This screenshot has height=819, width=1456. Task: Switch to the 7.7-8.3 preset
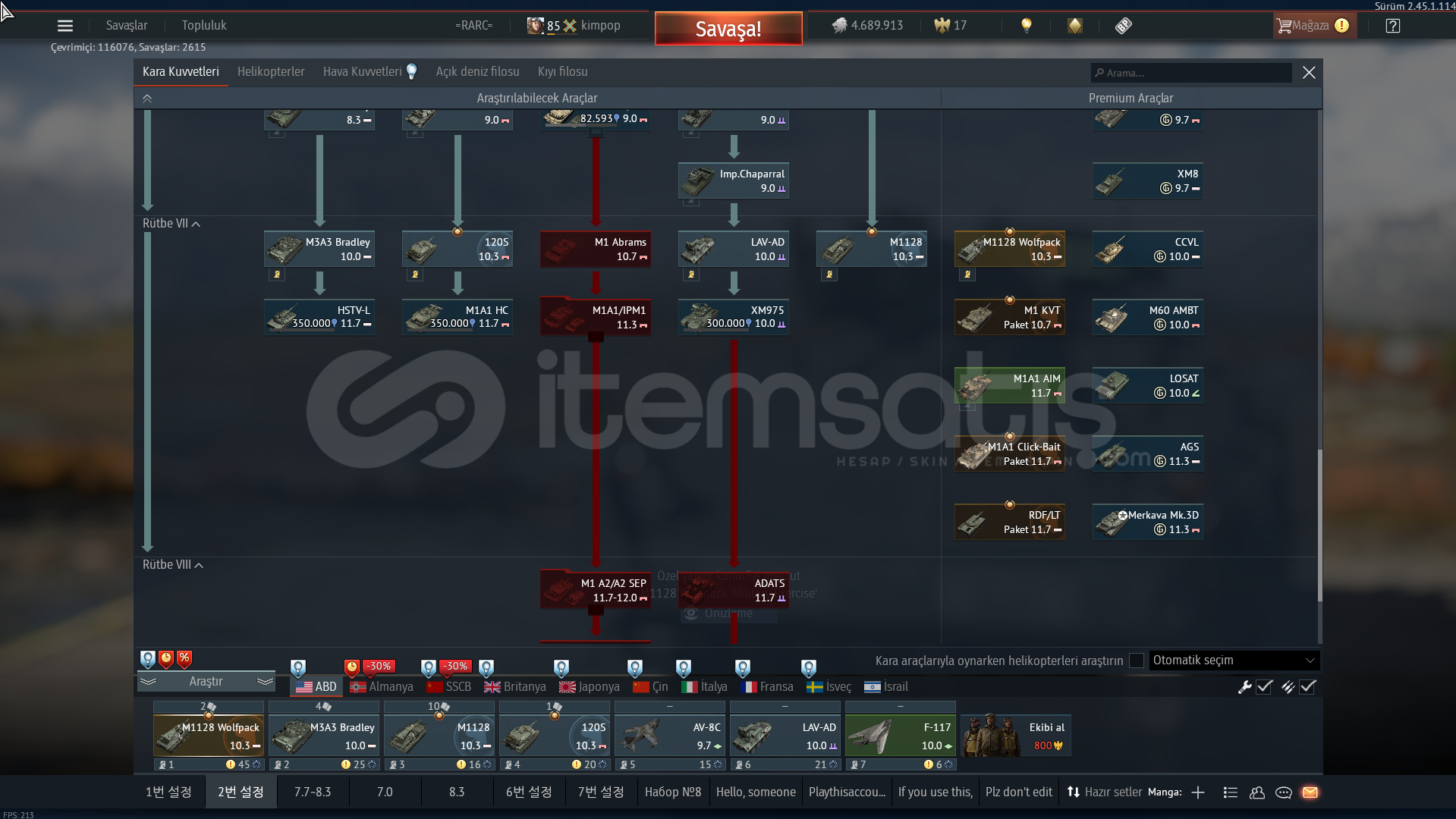[x=313, y=792]
